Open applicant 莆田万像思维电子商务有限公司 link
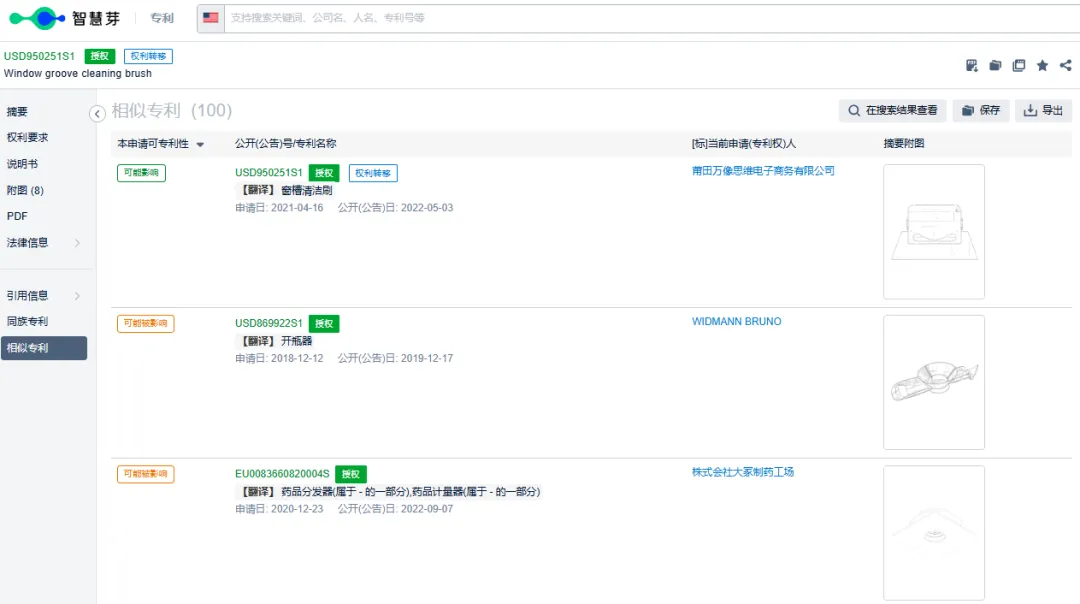 [763, 171]
